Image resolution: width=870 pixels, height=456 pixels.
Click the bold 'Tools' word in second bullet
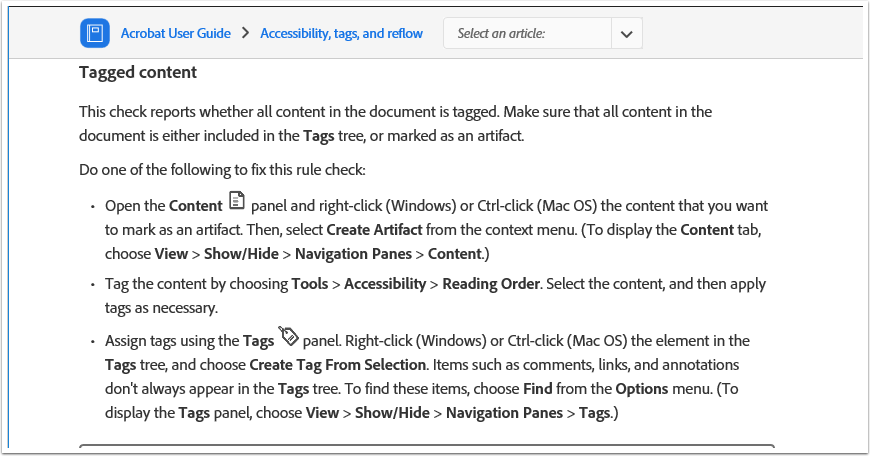point(310,284)
